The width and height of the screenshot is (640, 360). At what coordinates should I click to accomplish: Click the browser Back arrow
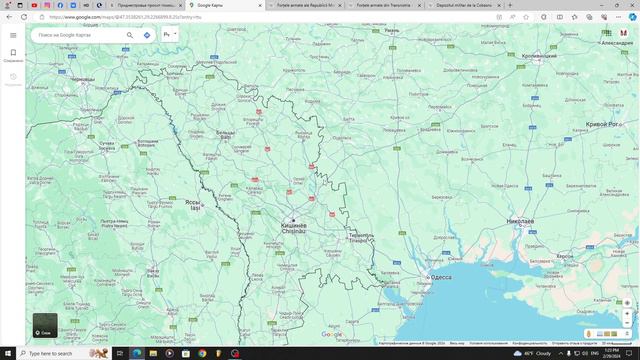pos(9,17)
